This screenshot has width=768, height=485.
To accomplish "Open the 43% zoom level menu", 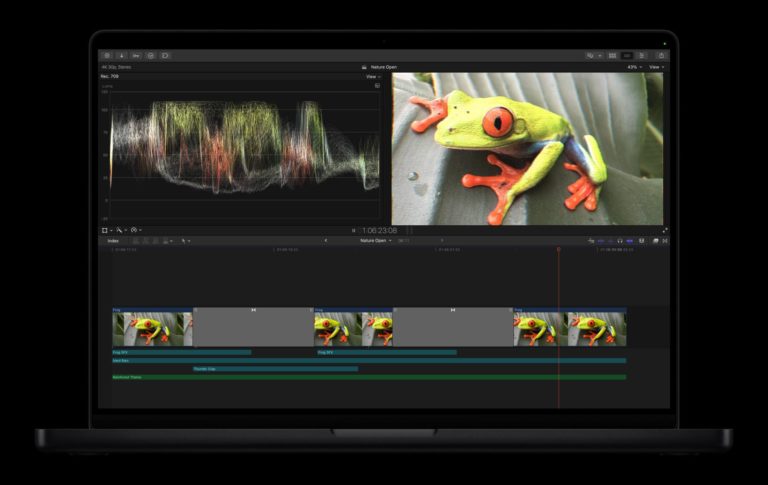I will (634, 67).
